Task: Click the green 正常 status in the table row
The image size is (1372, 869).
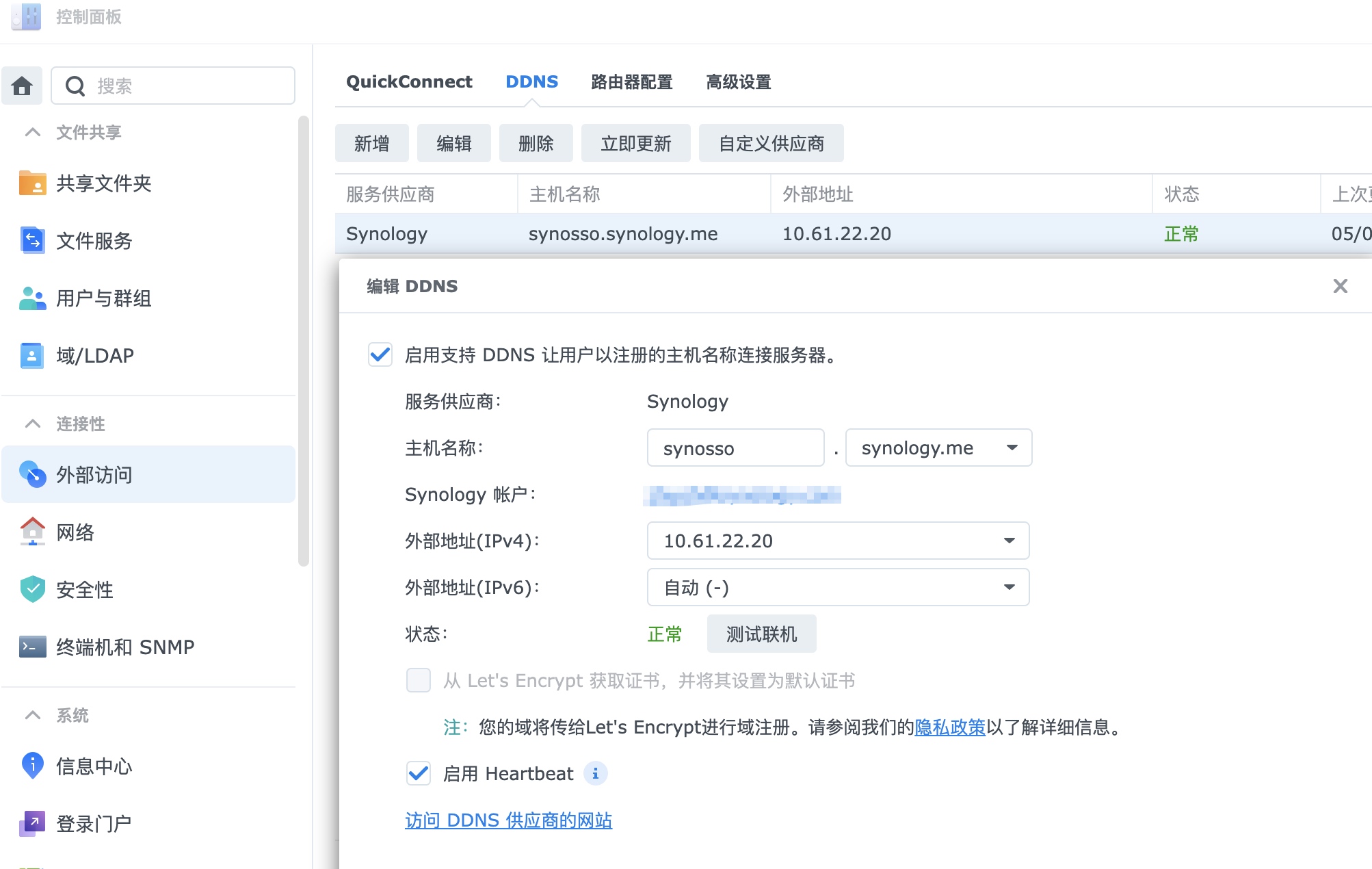Action: click(1181, 233)
